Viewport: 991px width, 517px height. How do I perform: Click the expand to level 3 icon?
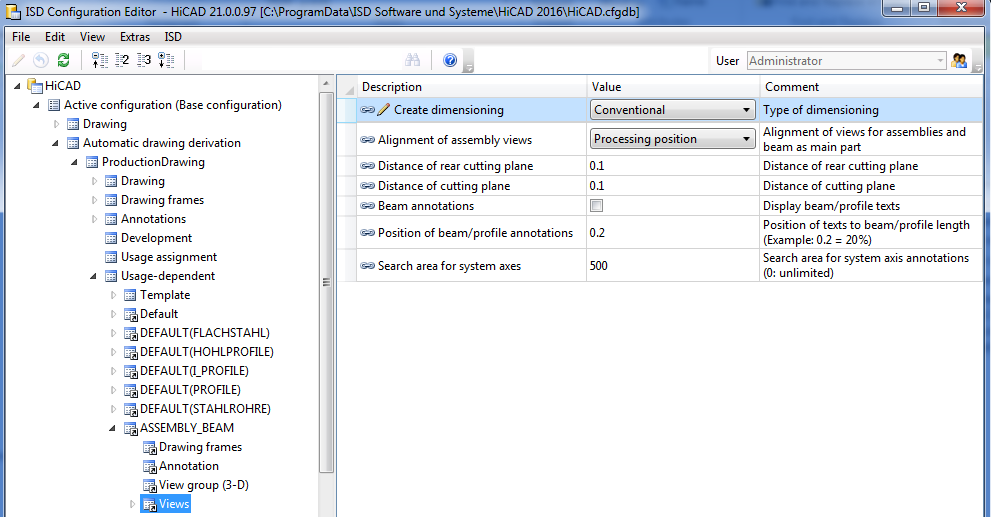point(144,61)
